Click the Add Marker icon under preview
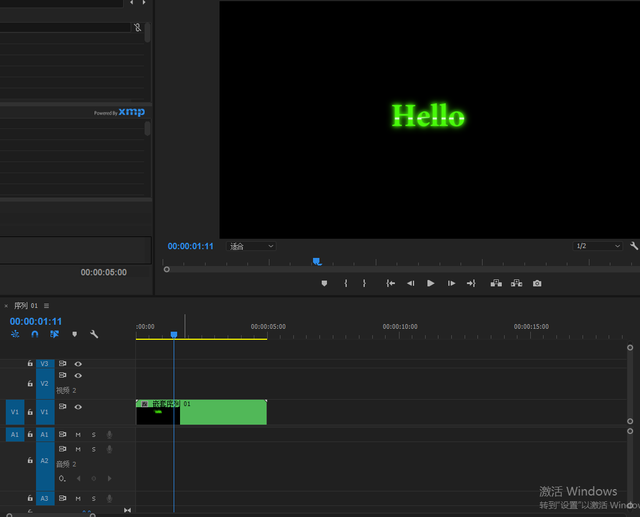This screenshot has height=517, width=640. coord(324,284)
